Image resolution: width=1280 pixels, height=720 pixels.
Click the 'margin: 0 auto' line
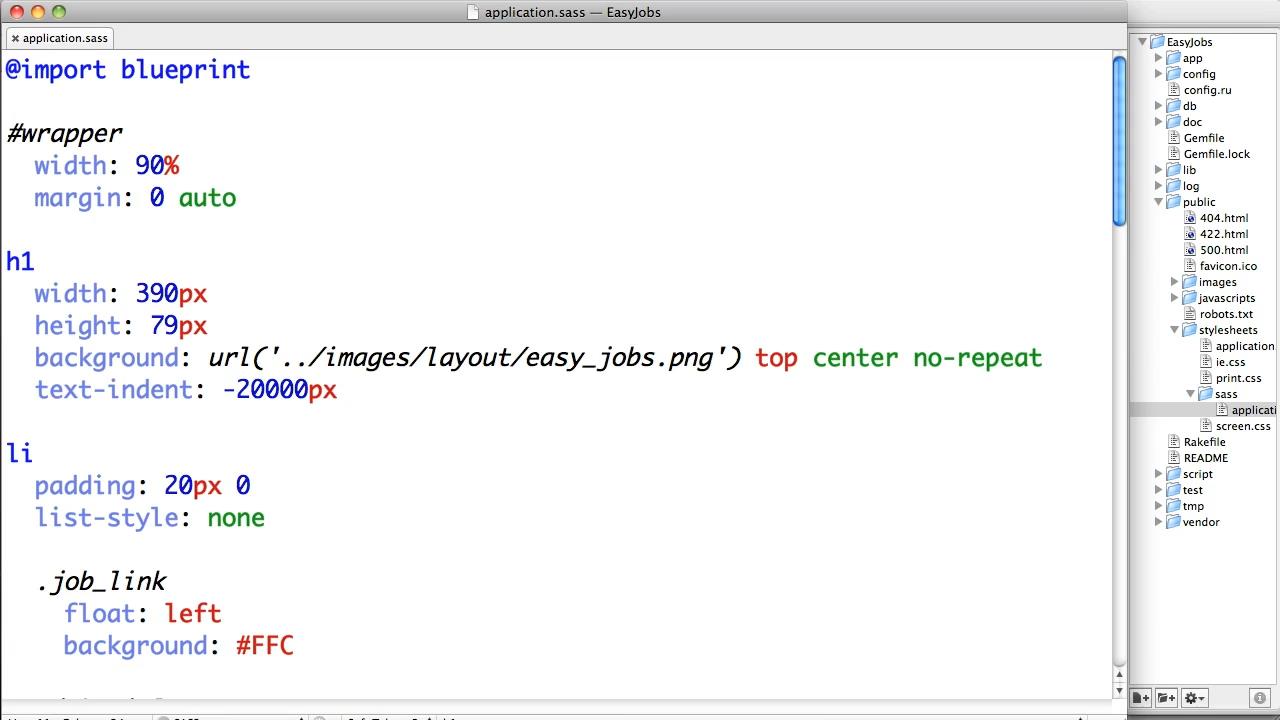(x=135, y=198)
